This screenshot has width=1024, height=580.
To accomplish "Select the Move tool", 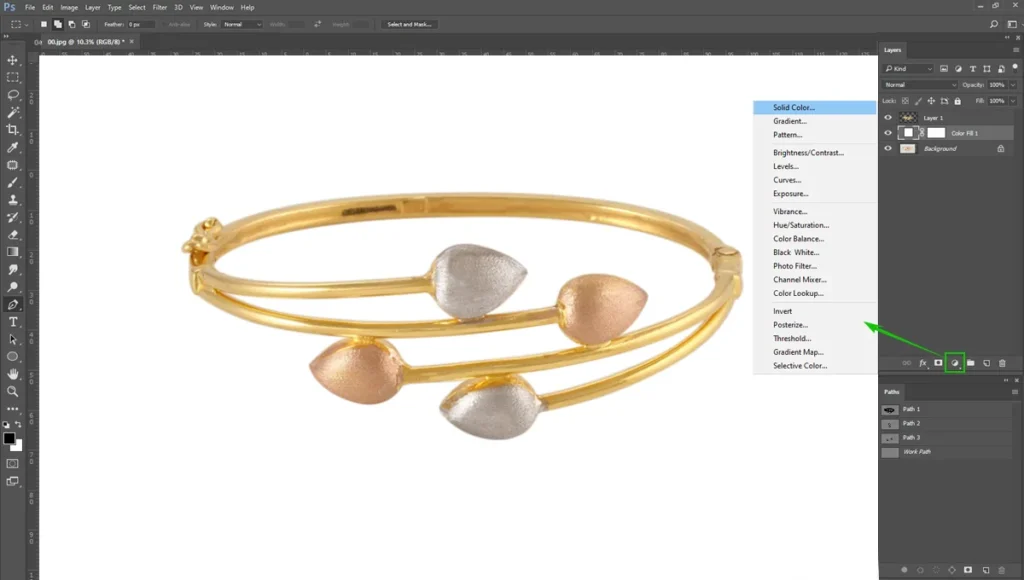I will coord(12,60).
